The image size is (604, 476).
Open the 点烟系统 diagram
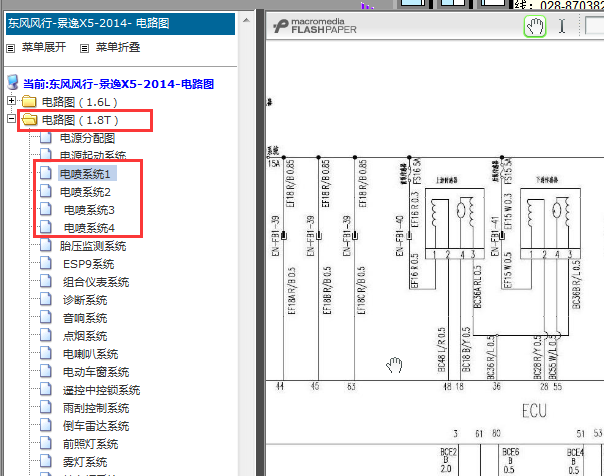pos(85,336)
